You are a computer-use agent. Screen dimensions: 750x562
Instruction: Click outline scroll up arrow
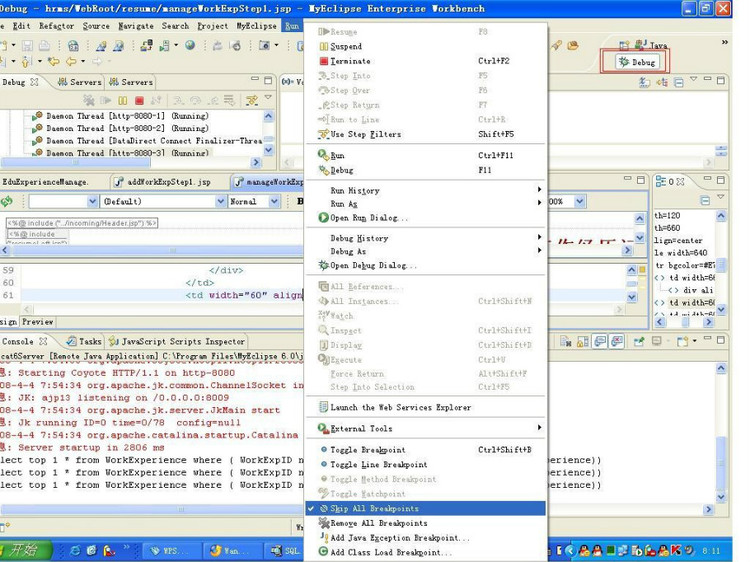[x=721, y=216]
